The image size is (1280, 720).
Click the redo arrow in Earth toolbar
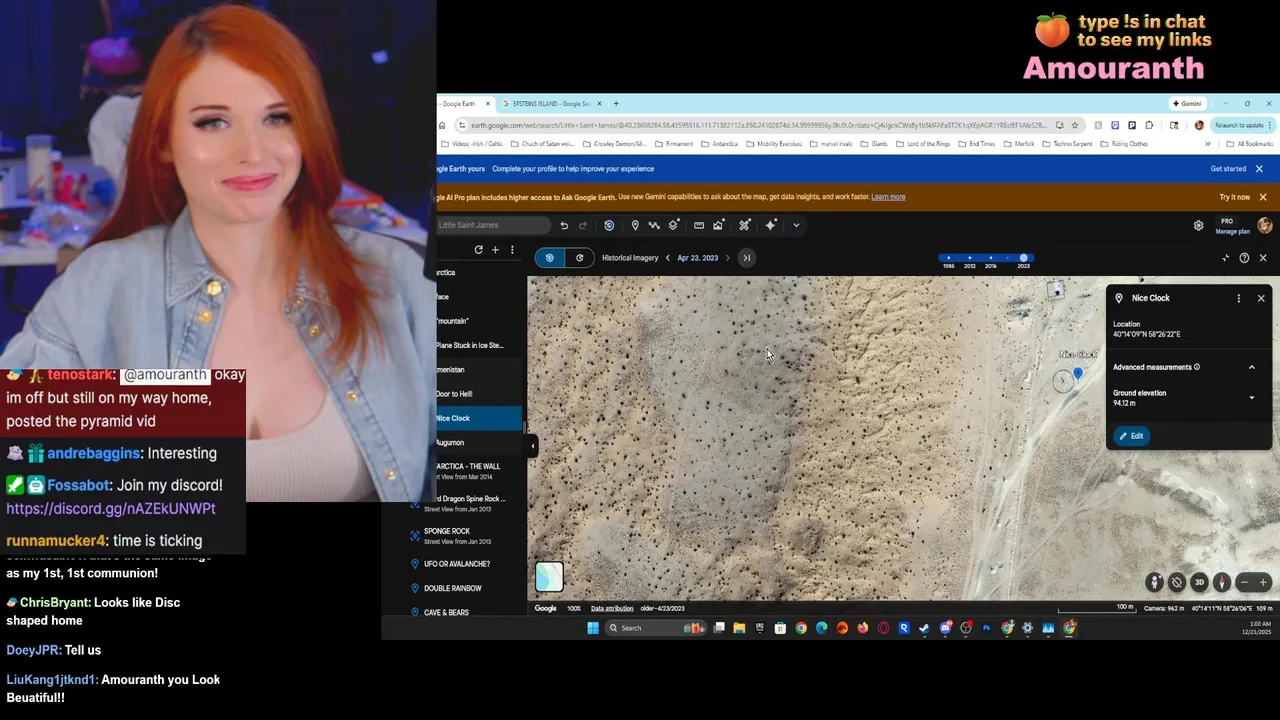pyautogui.click(x=583, y=225)
